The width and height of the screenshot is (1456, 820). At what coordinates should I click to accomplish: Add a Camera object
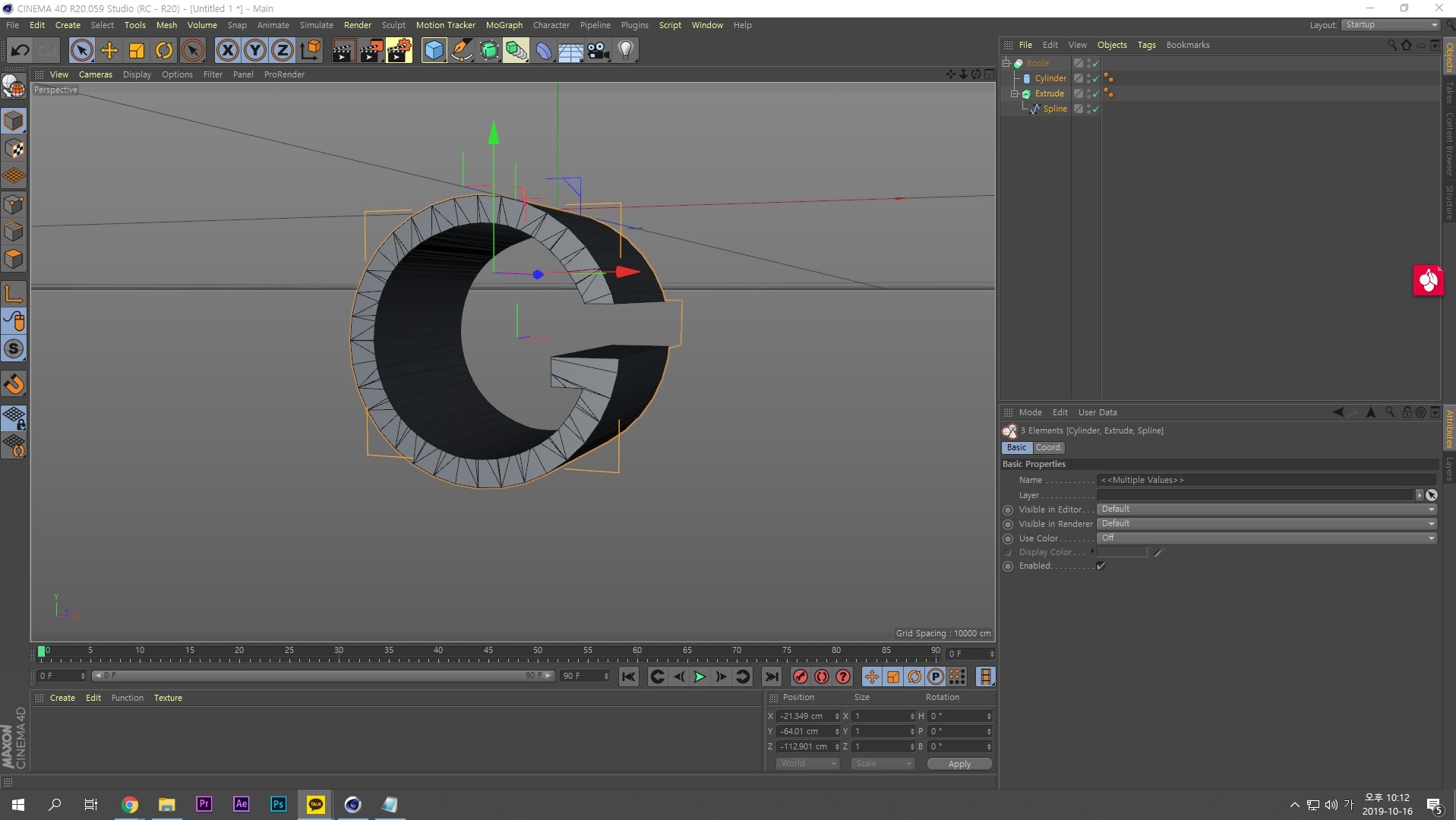599,51
